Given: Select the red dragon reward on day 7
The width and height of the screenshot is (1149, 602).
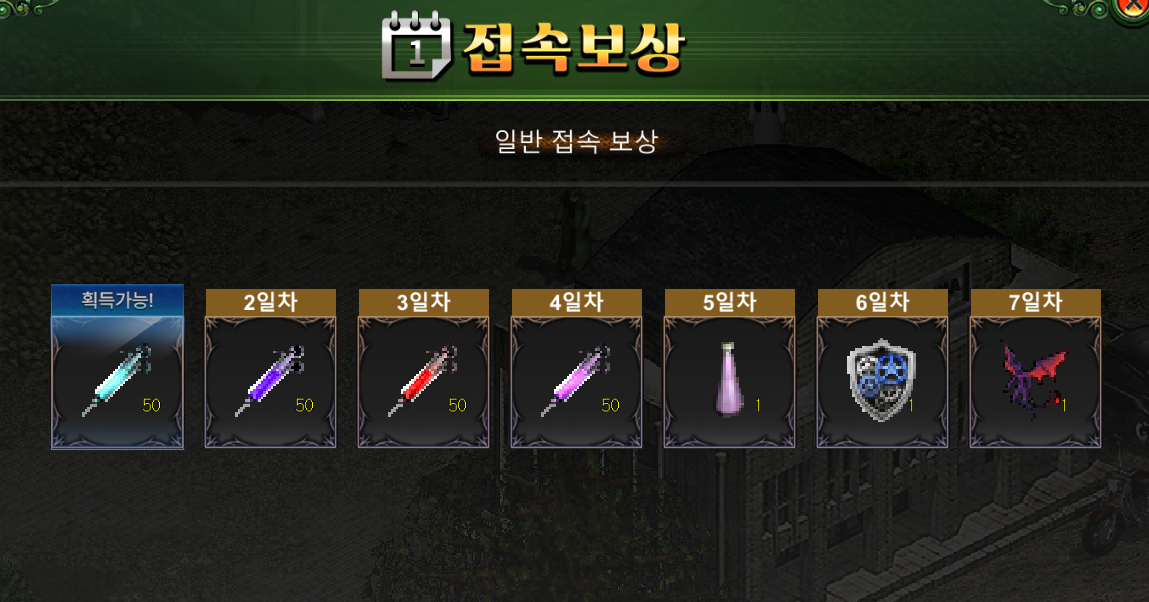Looking at the screenshot, I should (x=1035, y=382).
